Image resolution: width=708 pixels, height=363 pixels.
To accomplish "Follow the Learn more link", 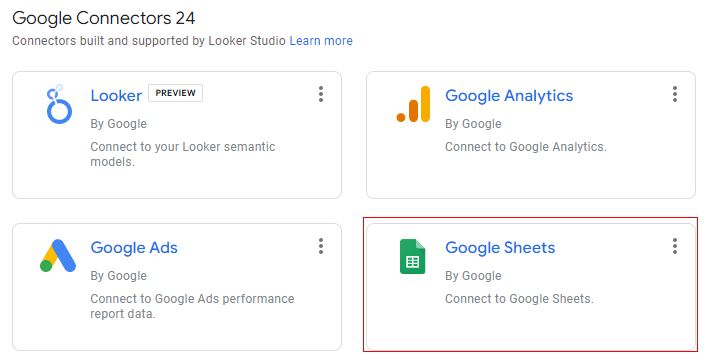I will (x=321, y=41).
